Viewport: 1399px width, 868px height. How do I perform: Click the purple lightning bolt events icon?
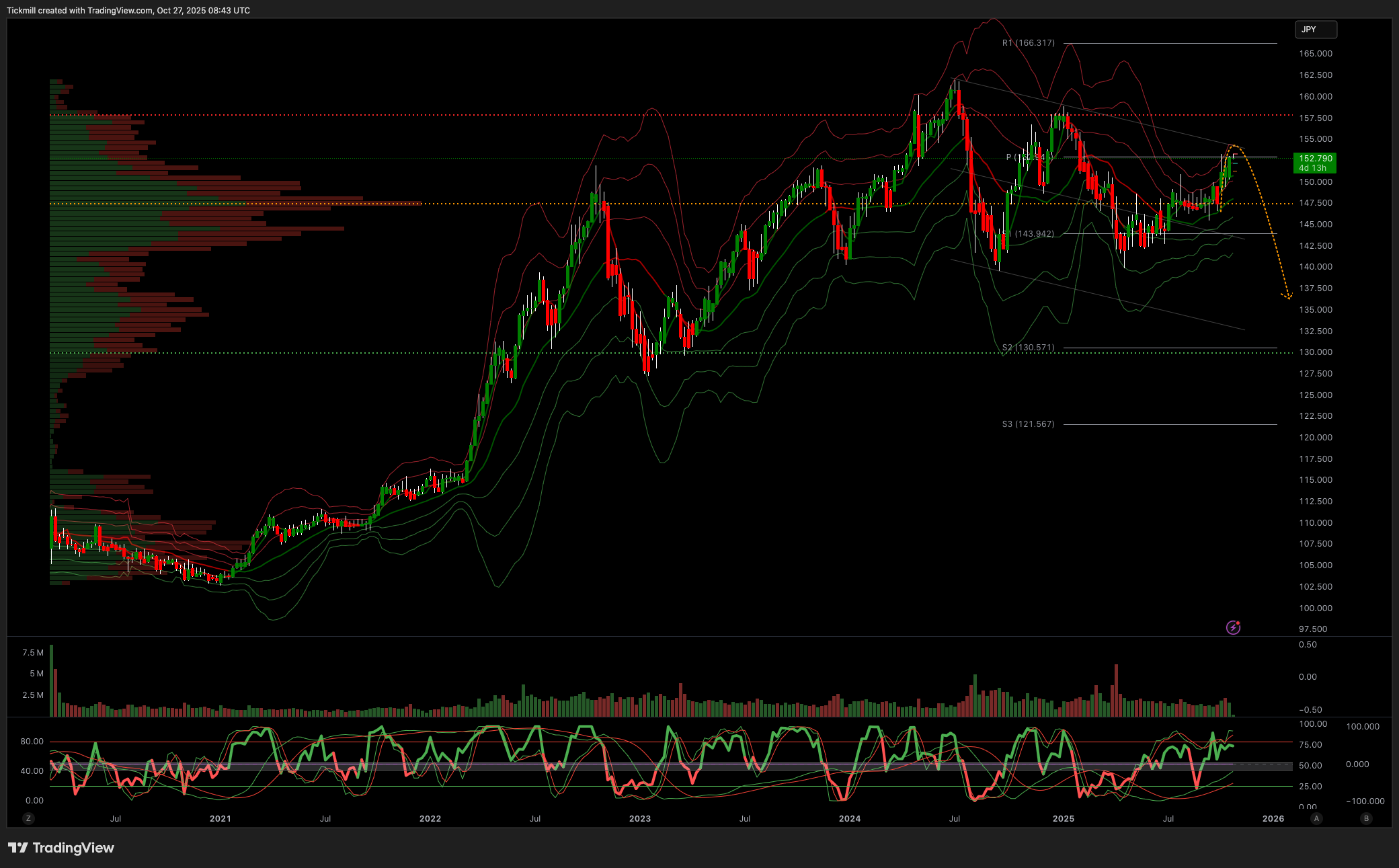tap(1233, 627)
